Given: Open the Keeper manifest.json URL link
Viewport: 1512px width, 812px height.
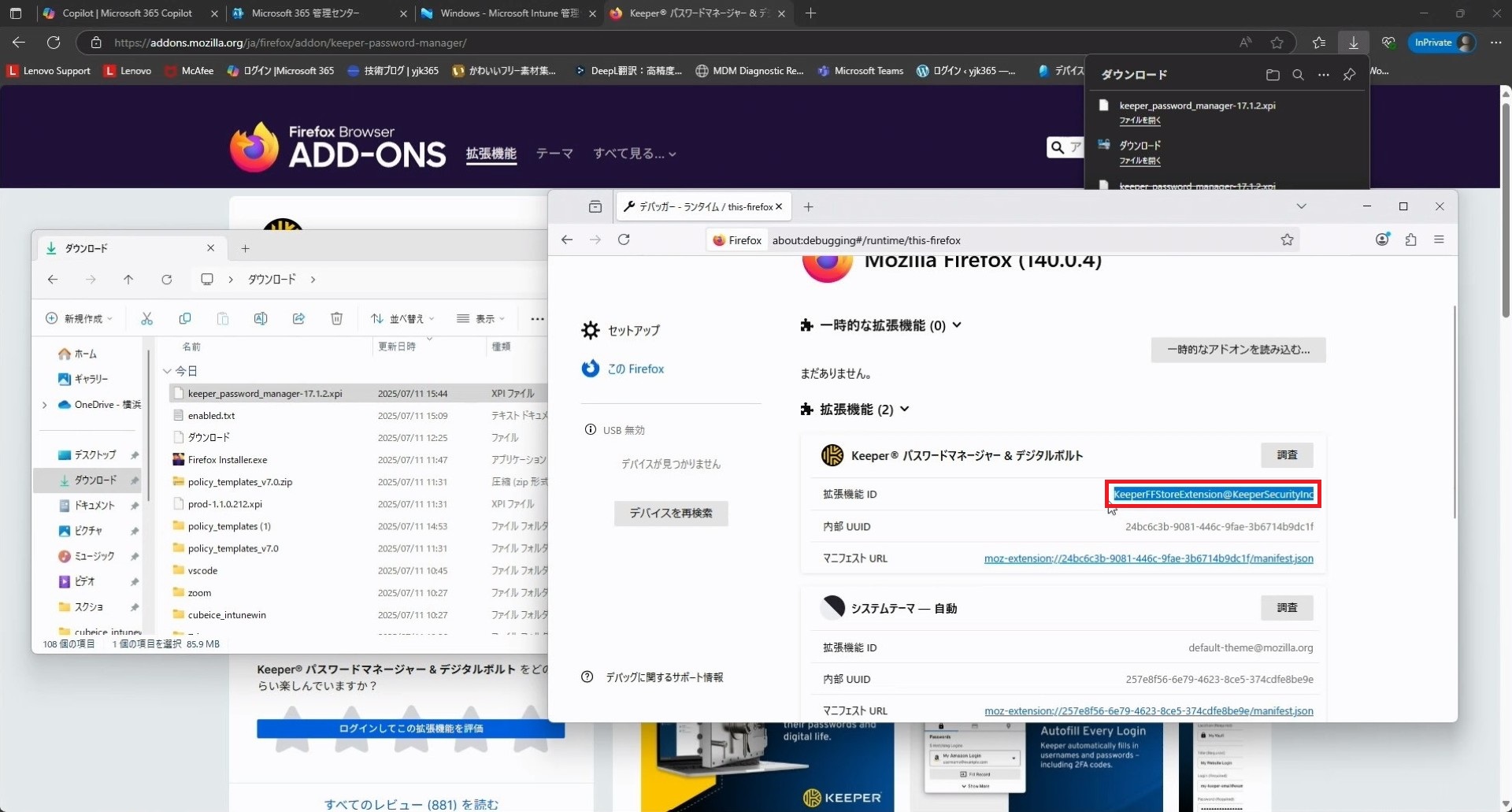Looking at the screenshot, I should pos(1148,558).
